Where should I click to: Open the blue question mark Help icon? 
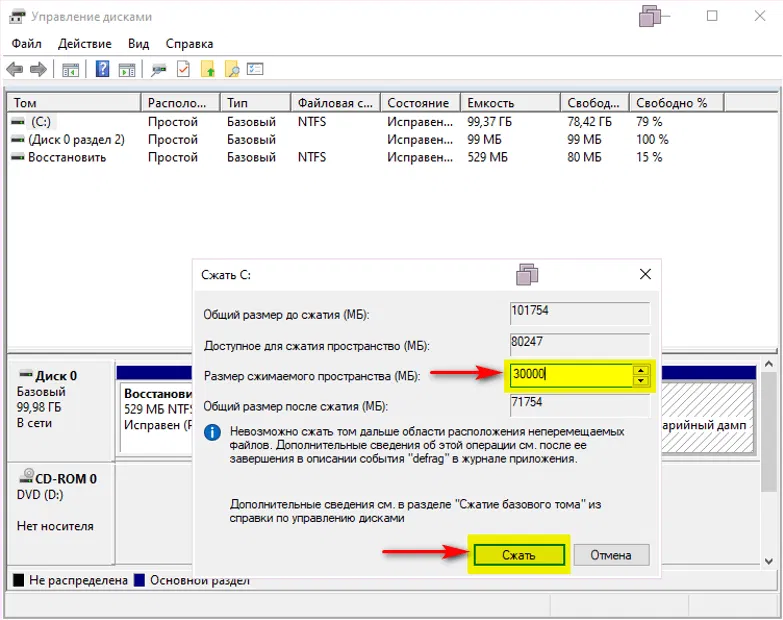[x=102, y=69]
